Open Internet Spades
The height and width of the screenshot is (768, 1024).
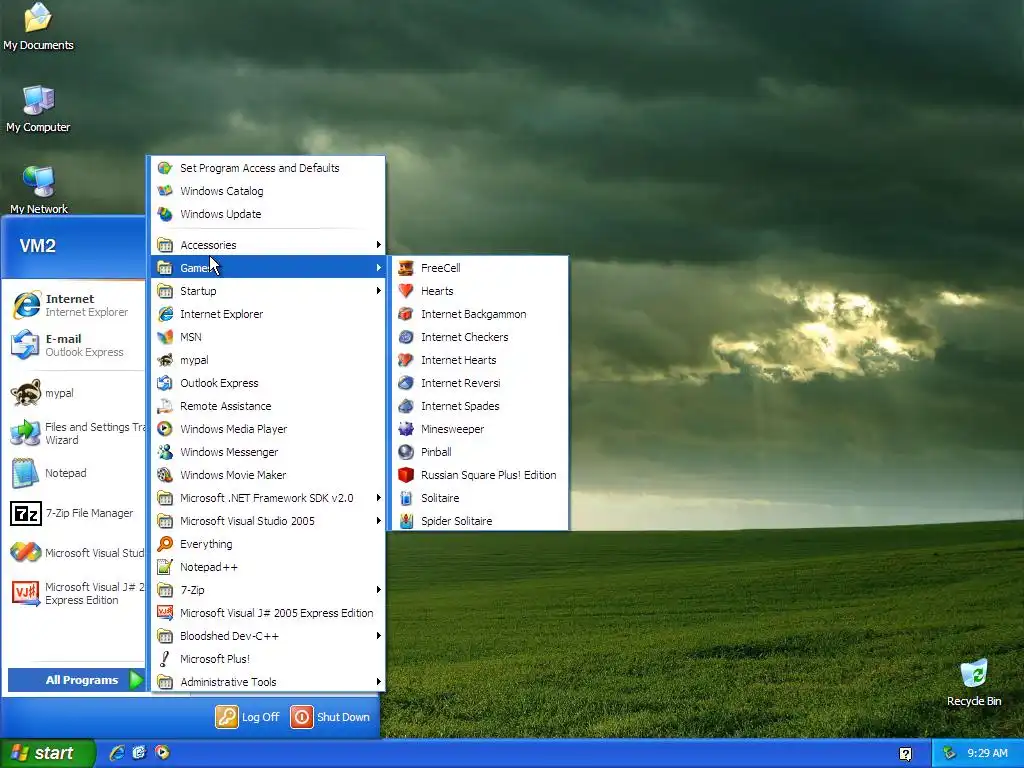tap(478, 406)
